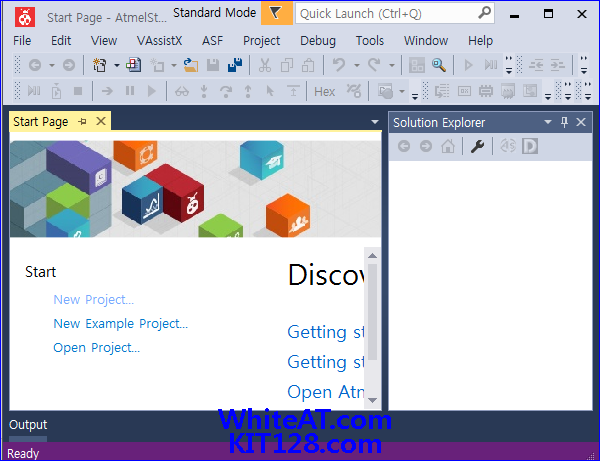The width and height of the screenshot is (600, 461).
Task: Open the Help menu
Action: (x=480, y=41)
